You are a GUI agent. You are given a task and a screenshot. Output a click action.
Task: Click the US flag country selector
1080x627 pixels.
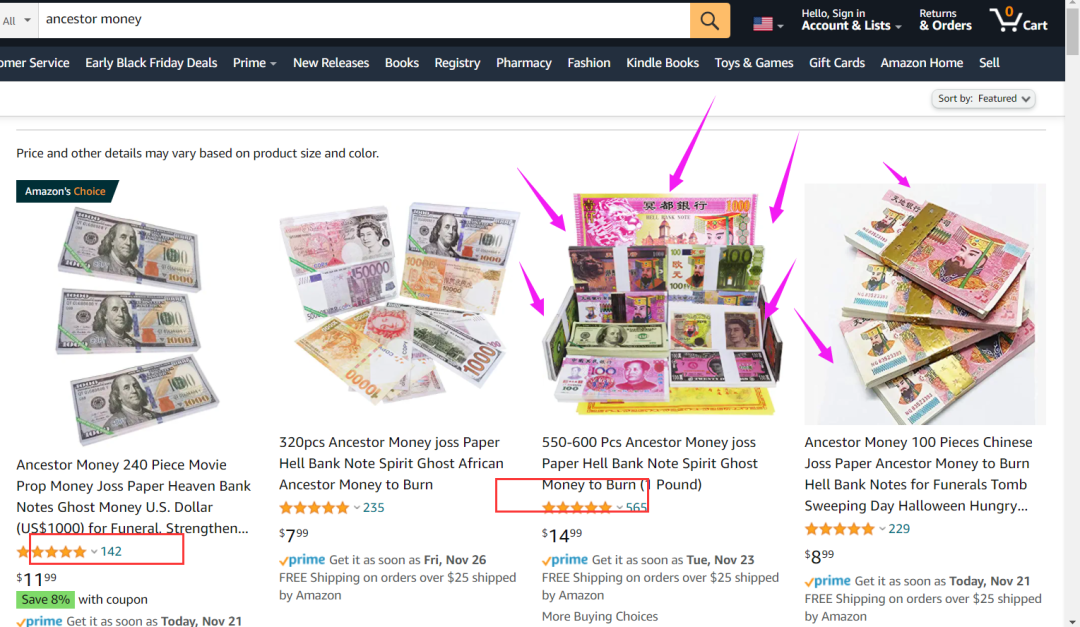768,24
